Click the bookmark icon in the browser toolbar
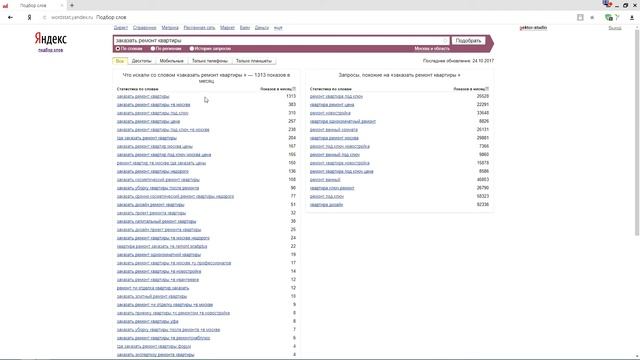 tap(580, 18)
